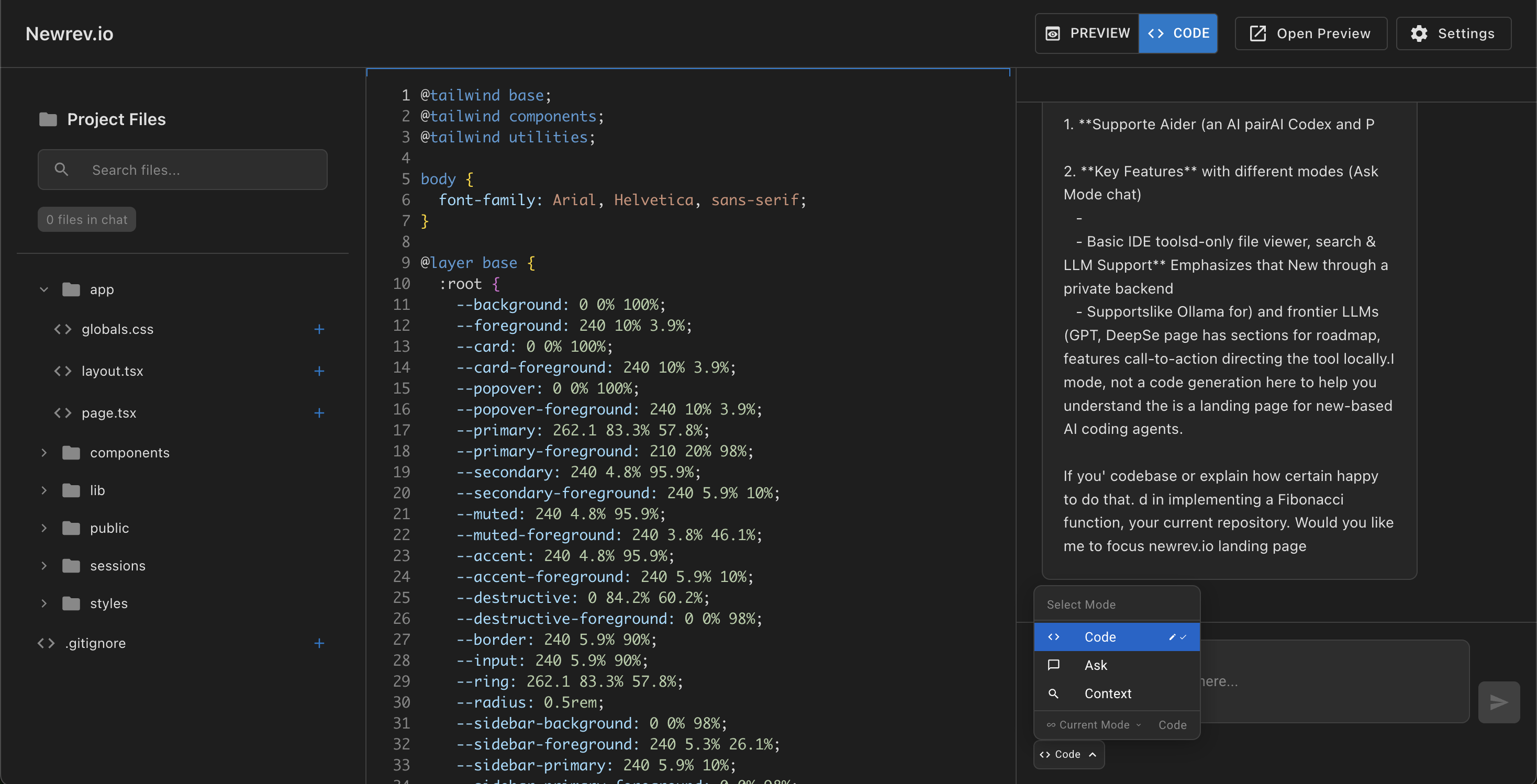Click the styles folder icon

point(71,603)
